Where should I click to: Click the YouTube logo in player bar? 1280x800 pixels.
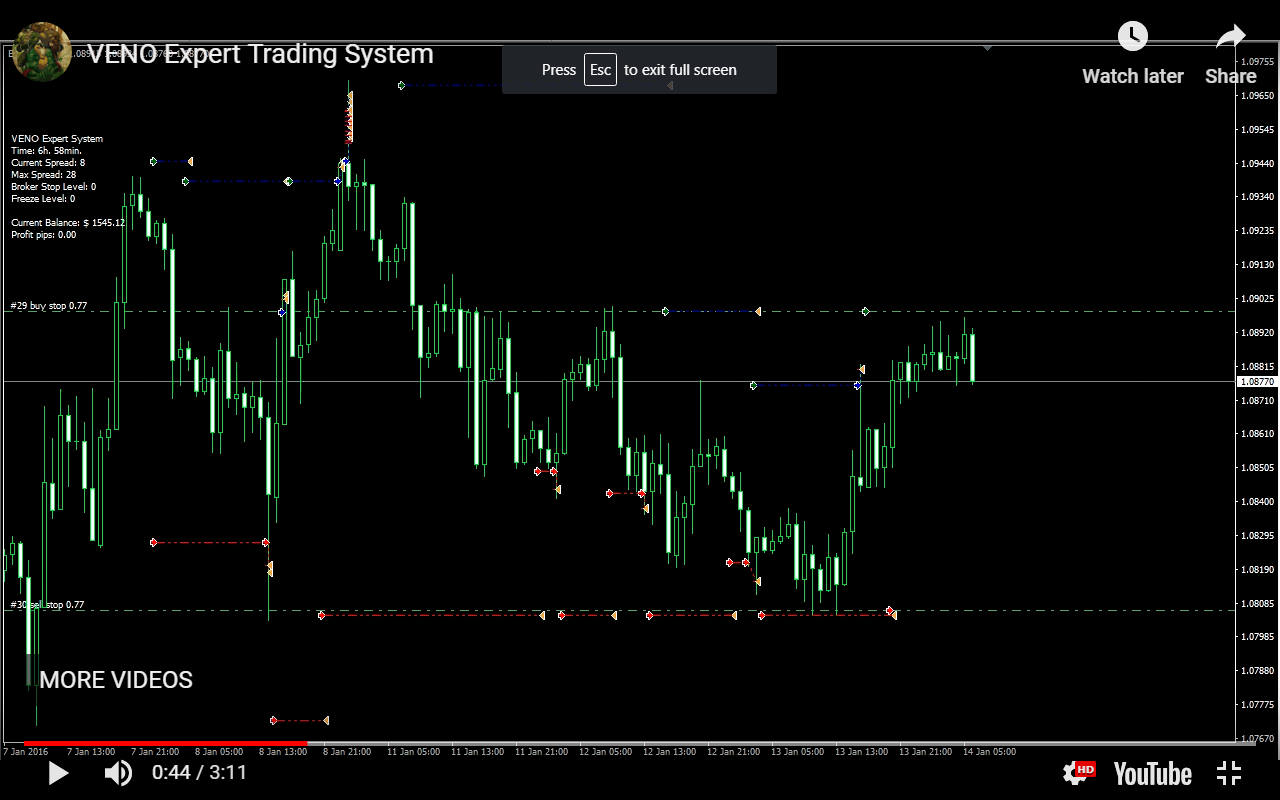(x=1152, y=773)
